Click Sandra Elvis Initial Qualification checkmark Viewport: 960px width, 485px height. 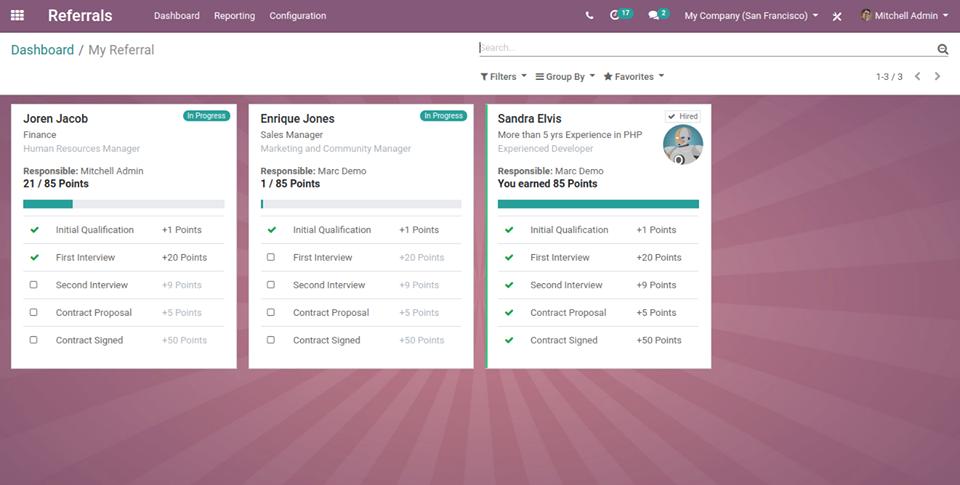[x=509, y=230]
